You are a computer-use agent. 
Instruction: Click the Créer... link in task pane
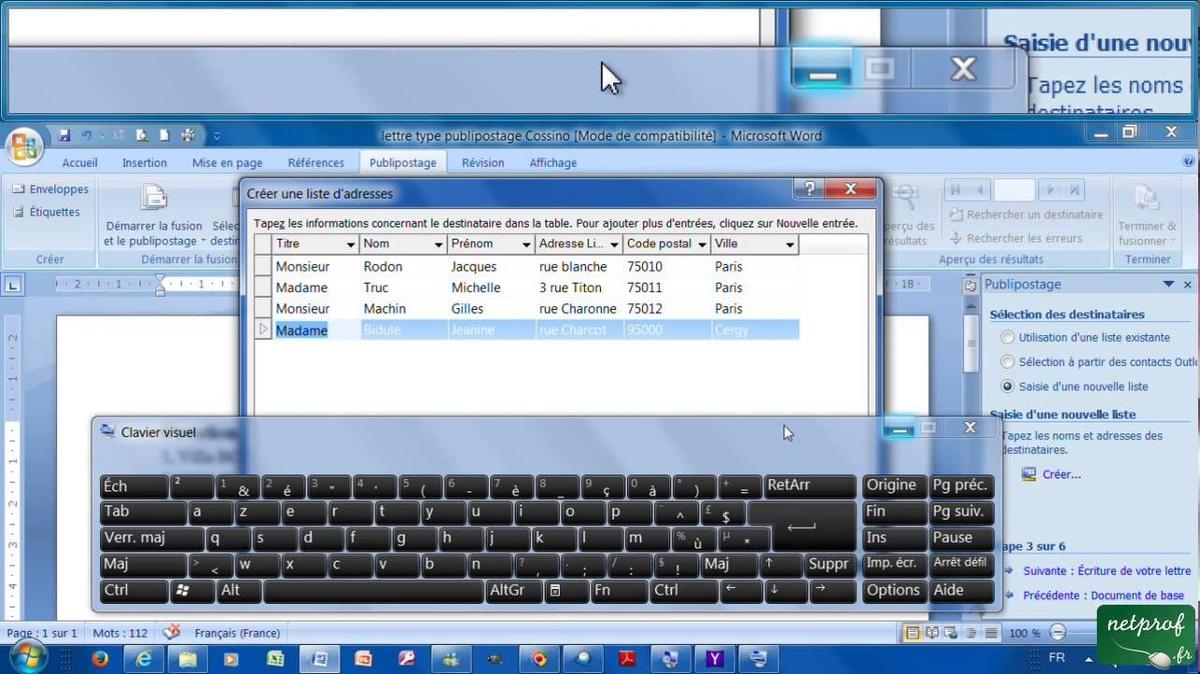[1061, 475]
